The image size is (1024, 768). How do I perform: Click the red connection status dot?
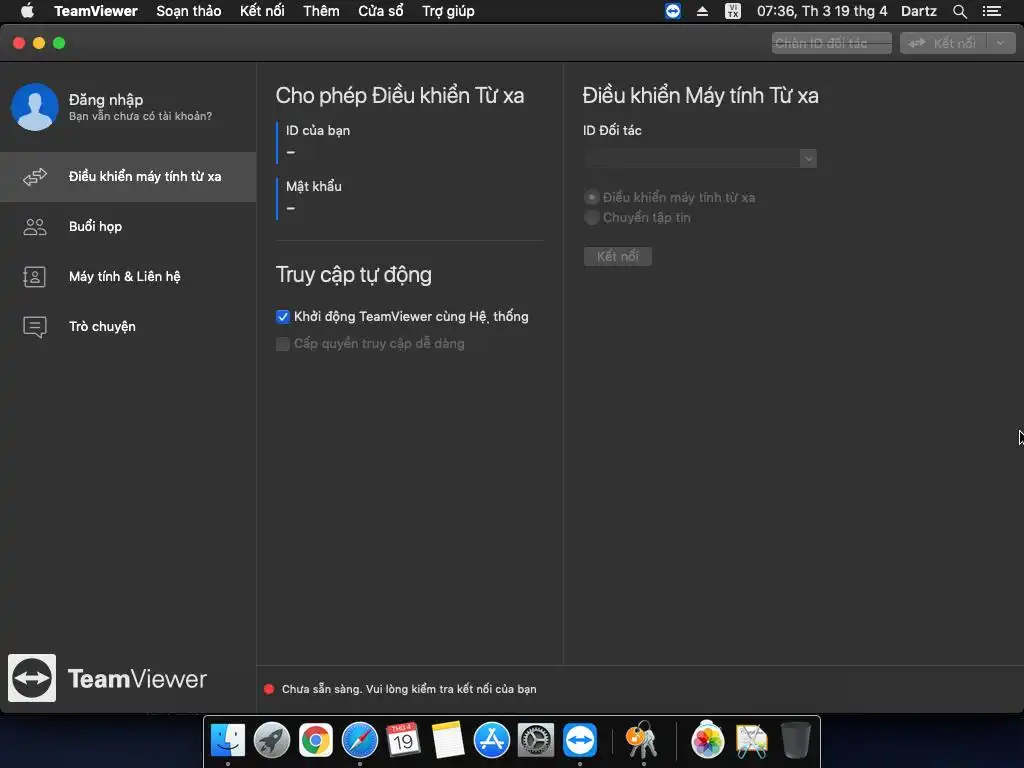269,689
